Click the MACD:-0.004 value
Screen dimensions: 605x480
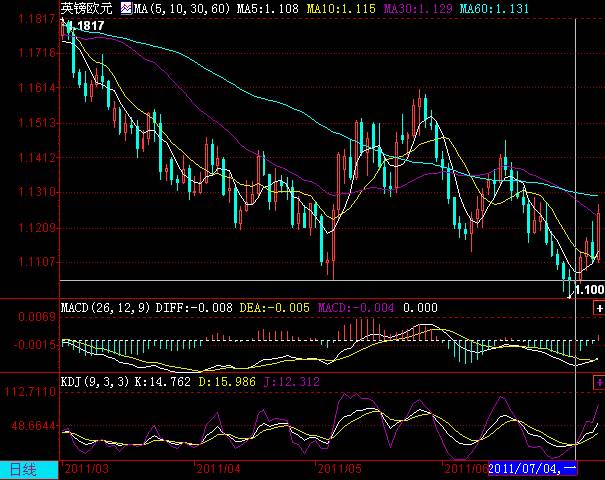pyautogui.click(x=356, y=308)
